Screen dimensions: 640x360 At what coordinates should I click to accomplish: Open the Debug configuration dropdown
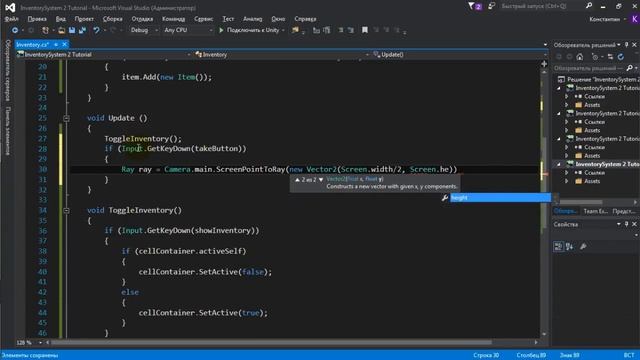coord(144,30)
